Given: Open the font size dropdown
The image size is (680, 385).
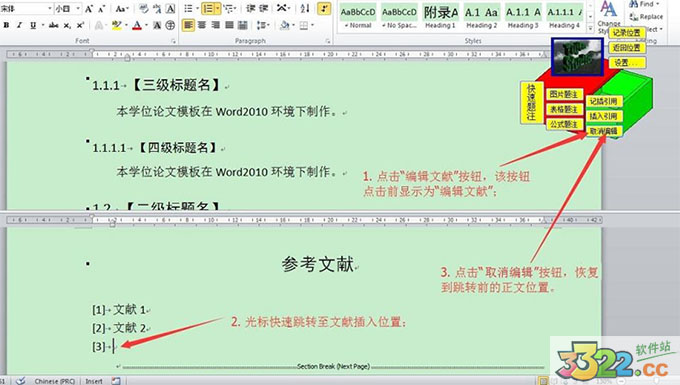Looking at the screenshot, I should (78, 9).
